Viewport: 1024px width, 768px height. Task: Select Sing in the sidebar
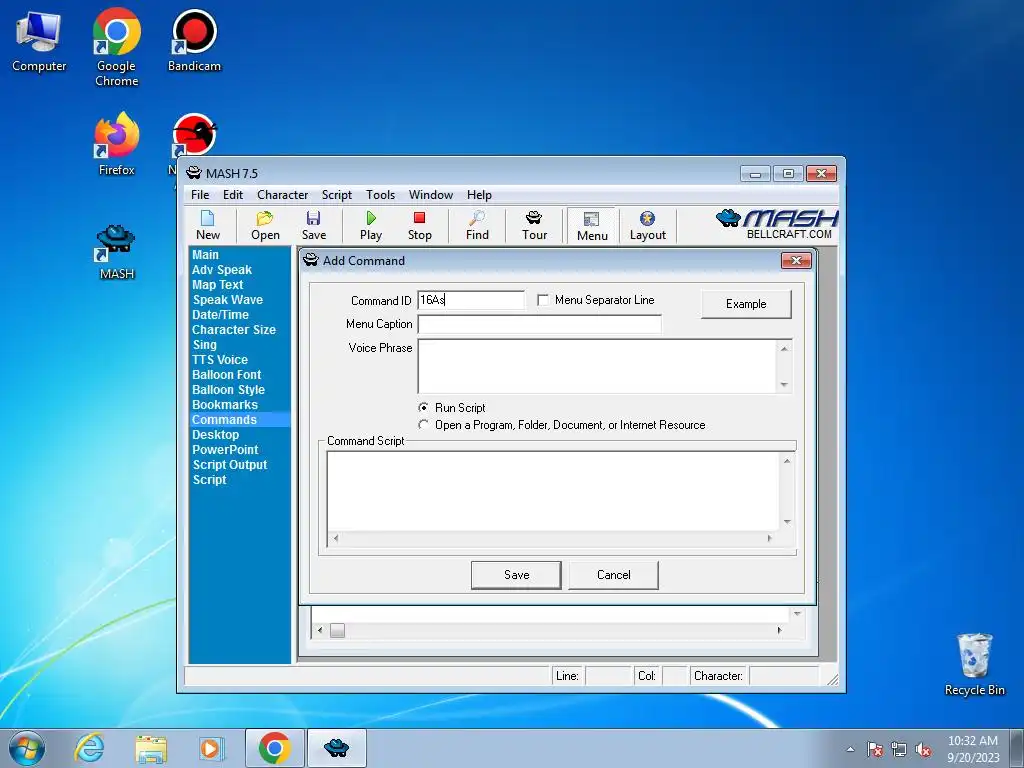(204, 345)
